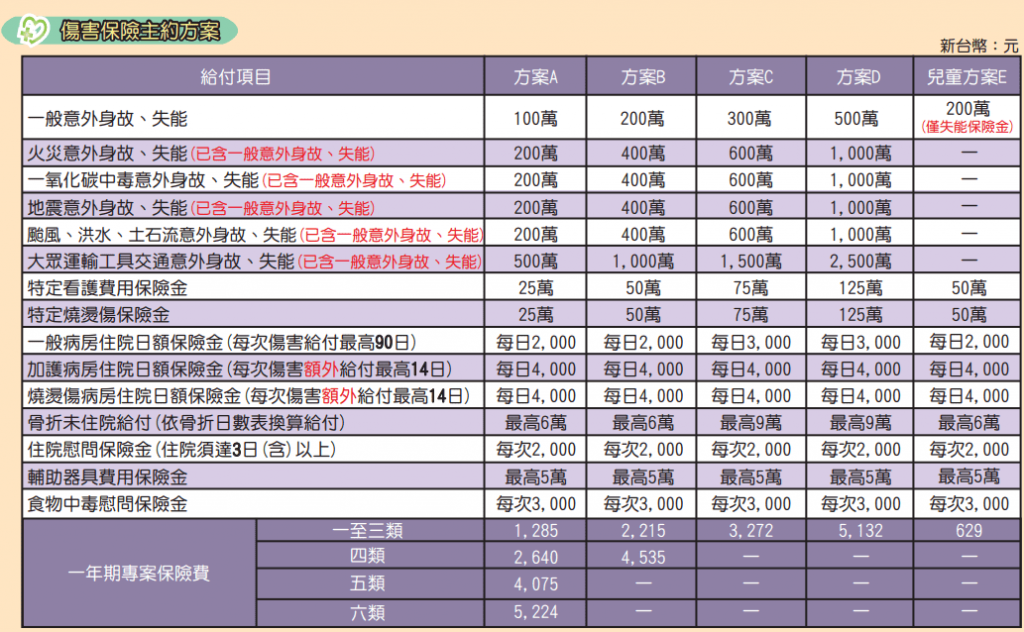
Task: Click the red note (僅失能保險金)
Action: tap(967, 127)
